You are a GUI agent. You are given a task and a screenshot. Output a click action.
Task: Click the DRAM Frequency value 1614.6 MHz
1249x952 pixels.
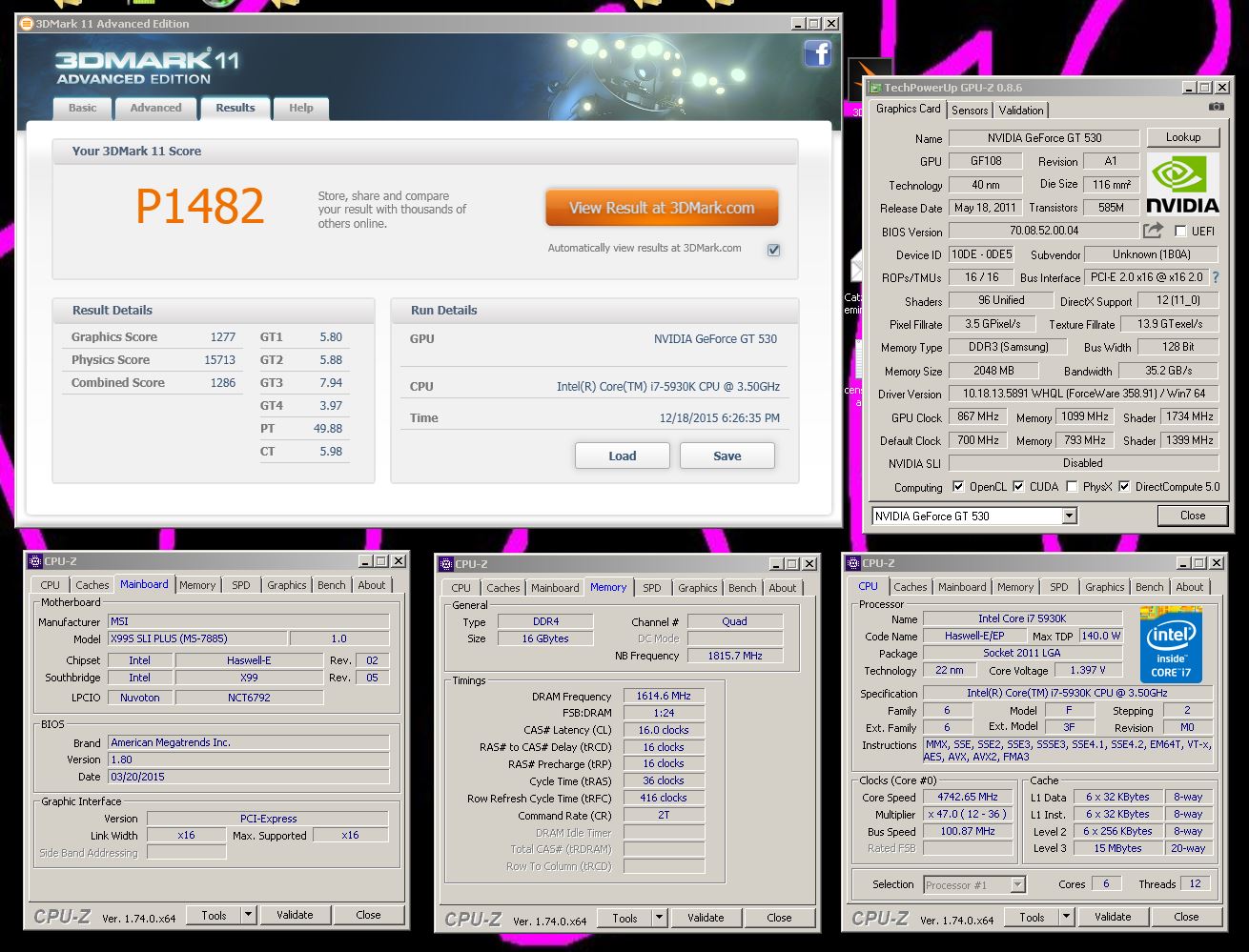click(664, 696)
